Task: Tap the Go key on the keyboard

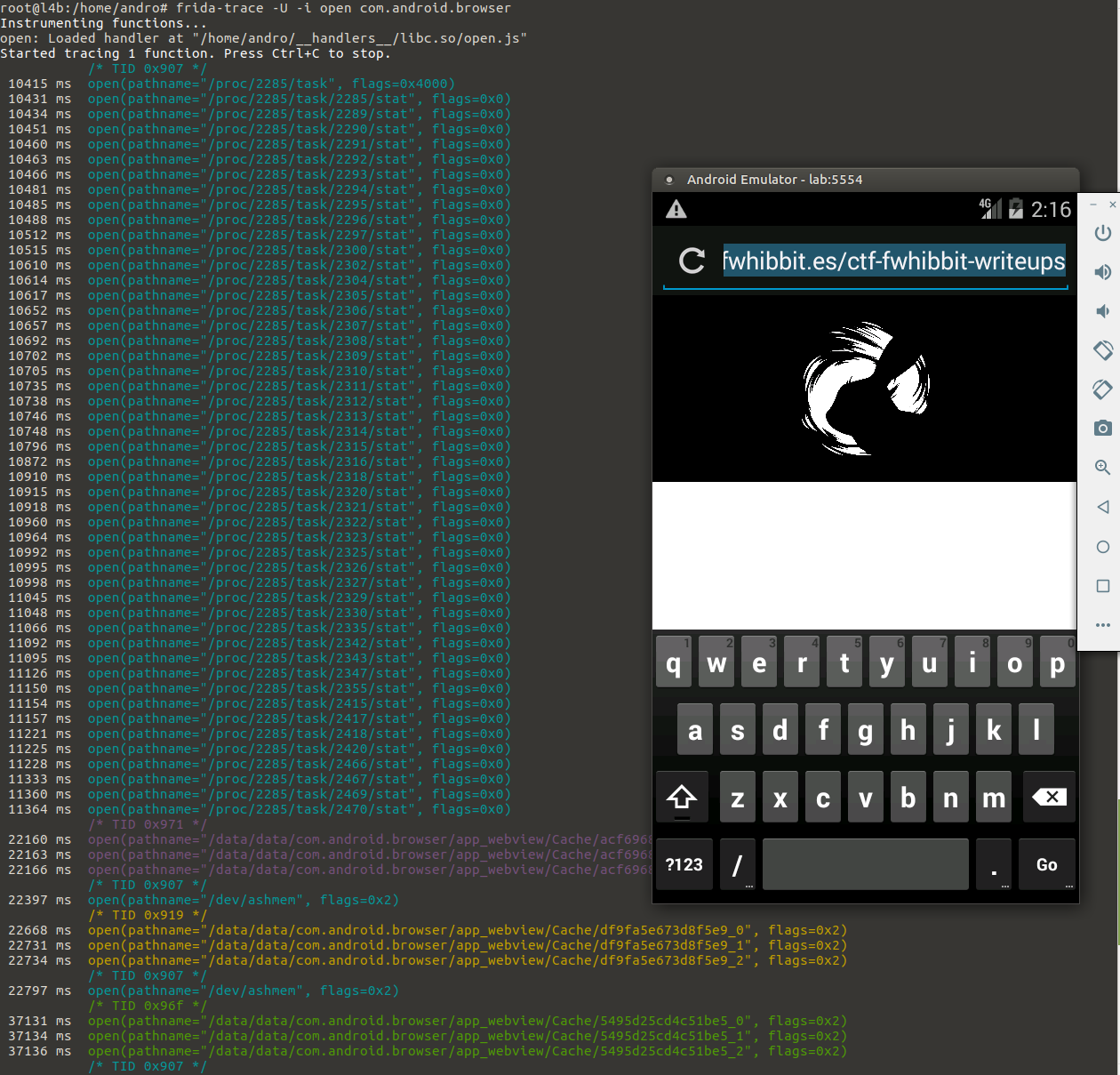Action: coord(1046,864)
